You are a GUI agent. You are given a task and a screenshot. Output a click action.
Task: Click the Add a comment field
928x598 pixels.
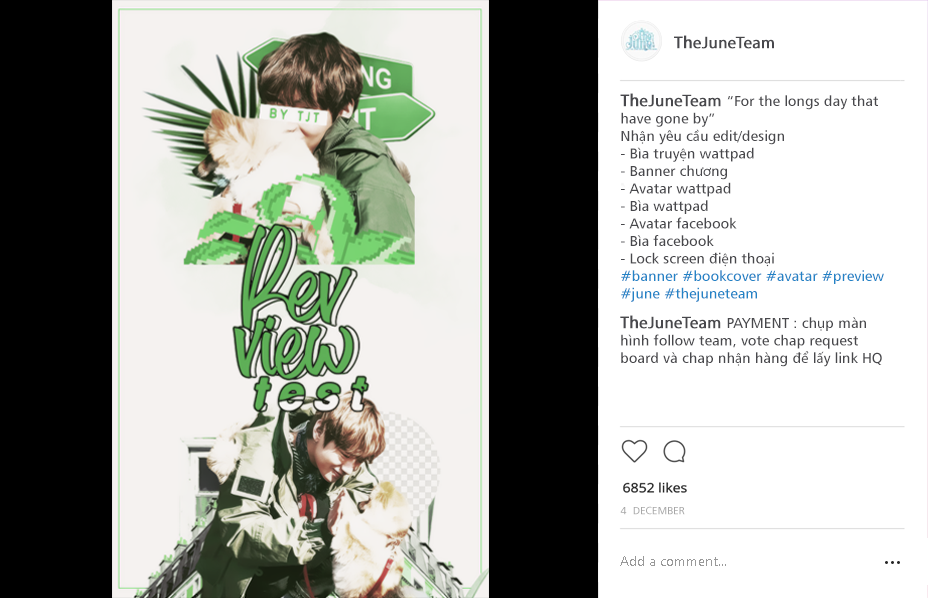pos(746,561)
